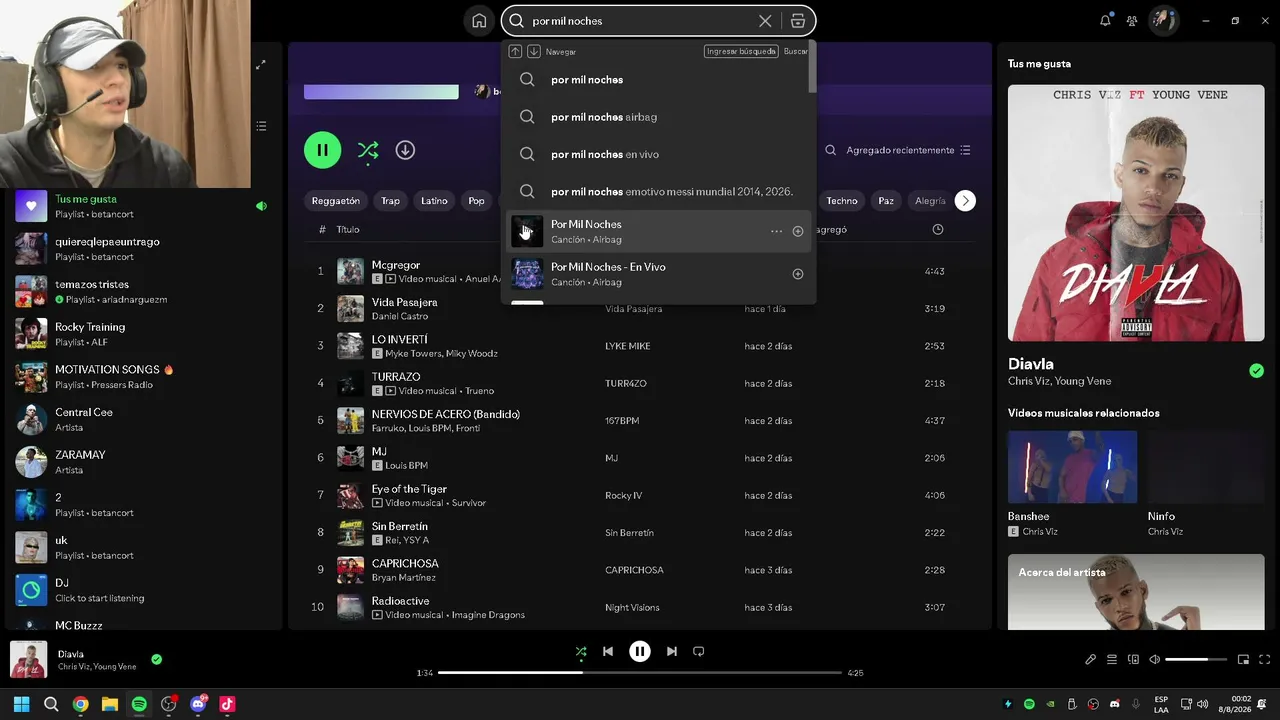Open more options for Por Mil Noches
1280x720 pixels.
pyautogui.click(x=776, y=231)
